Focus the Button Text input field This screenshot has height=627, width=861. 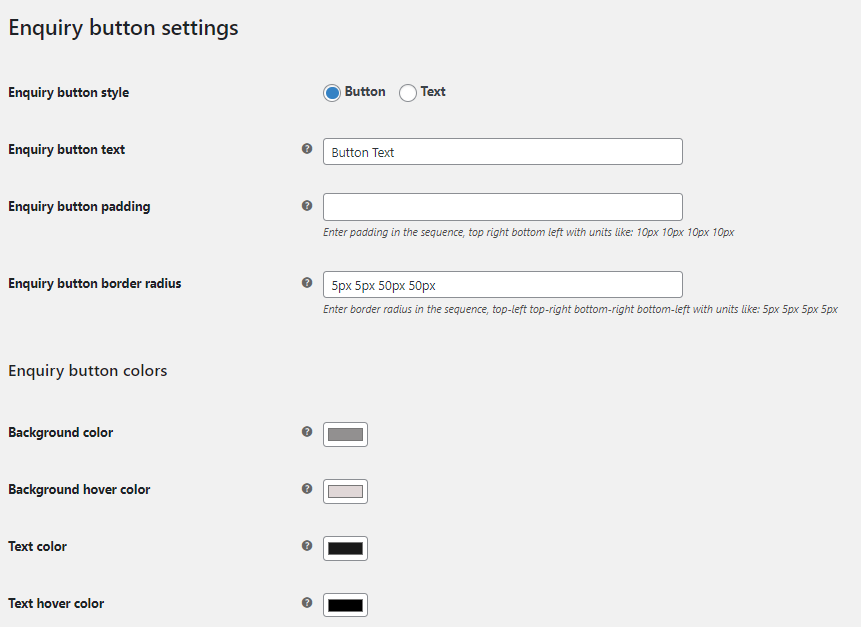click(x=502, y=151)
